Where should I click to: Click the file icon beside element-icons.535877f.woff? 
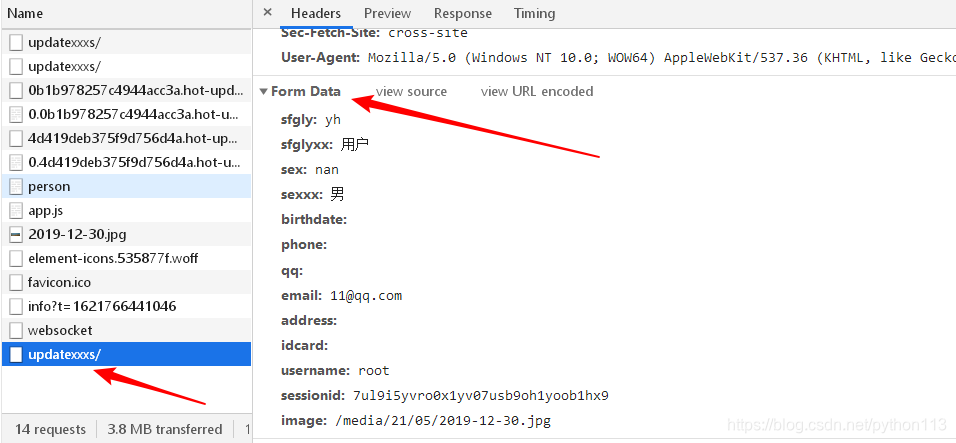[16, 258]
